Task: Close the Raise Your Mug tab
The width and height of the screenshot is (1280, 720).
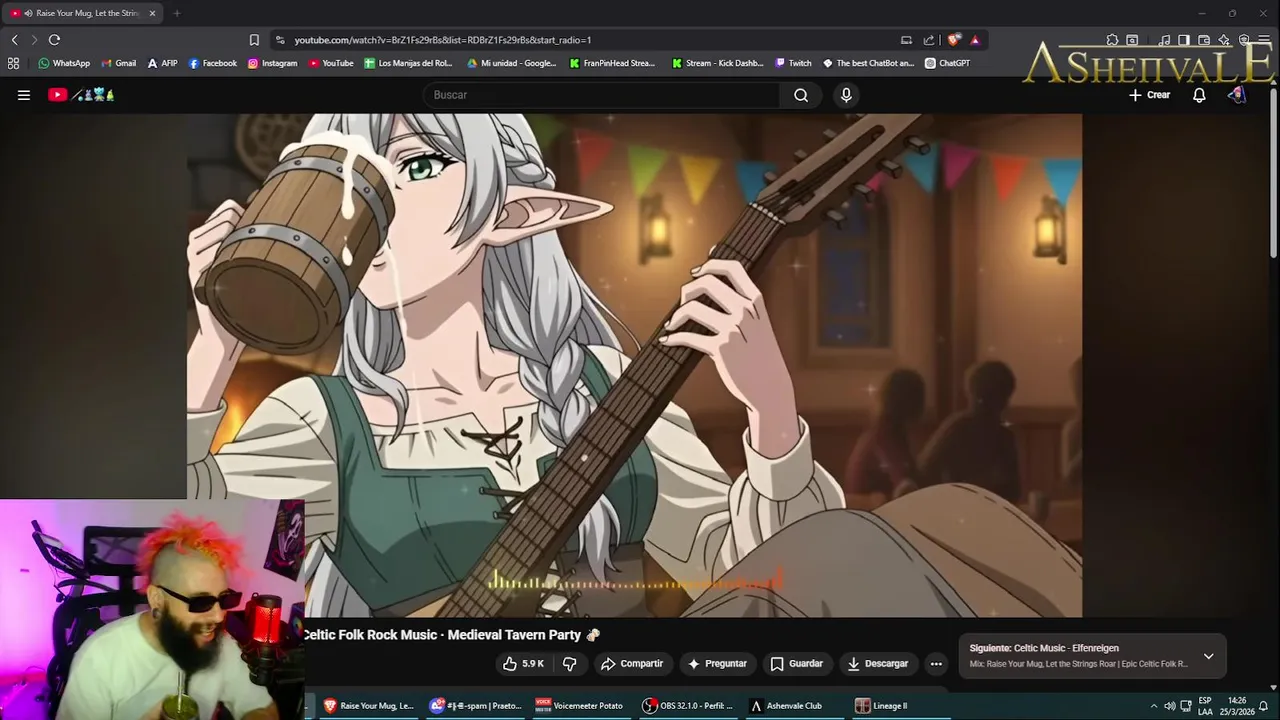Action: tap(153, 13)
